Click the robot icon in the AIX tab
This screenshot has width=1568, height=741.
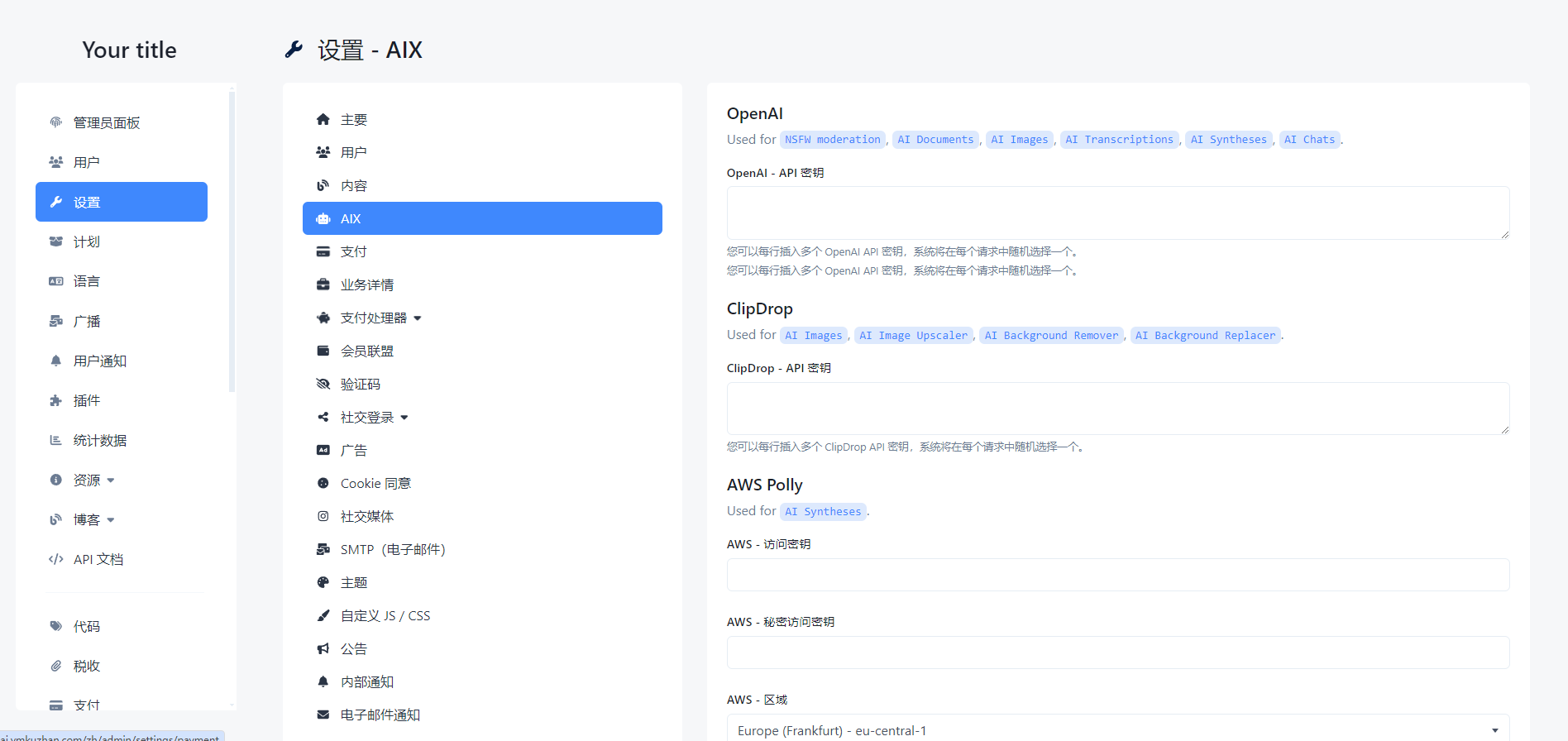(x=323, y=218)
